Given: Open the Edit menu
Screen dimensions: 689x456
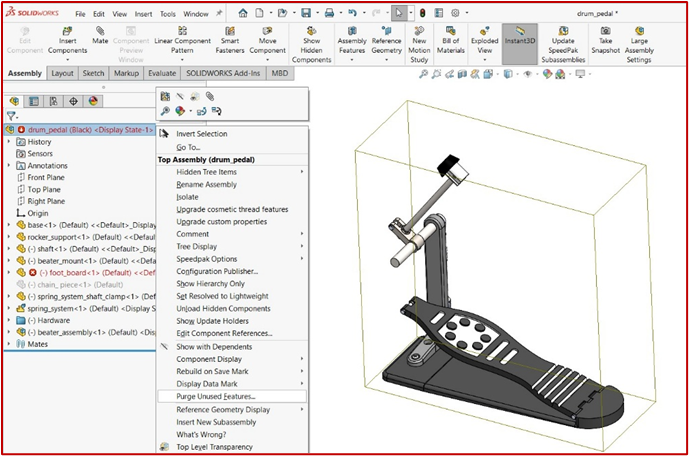Looking at the screenshot, I should (x=99, y=14).
